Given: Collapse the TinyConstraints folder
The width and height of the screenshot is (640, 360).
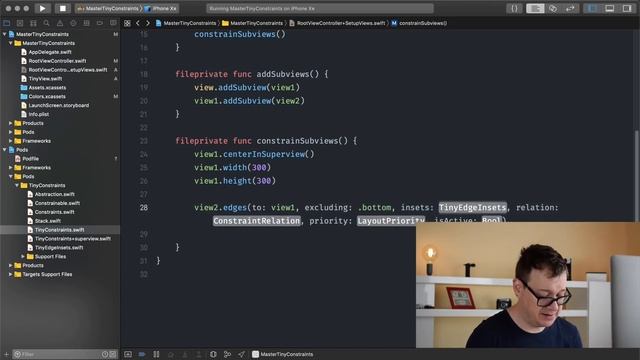Looking at the screenshot, I should click(17, 185).
